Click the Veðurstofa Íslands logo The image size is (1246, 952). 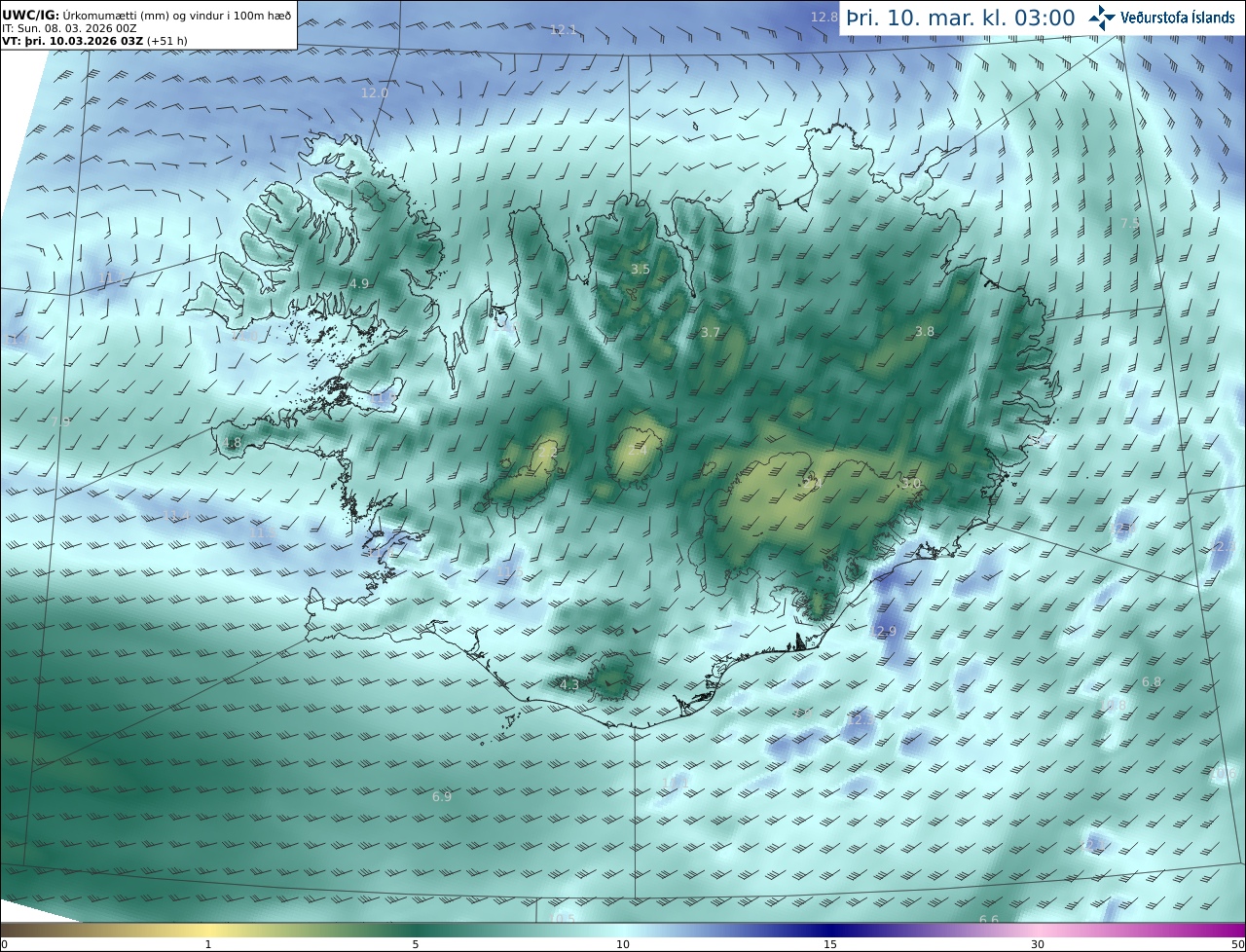click(x=1162, y=18)
